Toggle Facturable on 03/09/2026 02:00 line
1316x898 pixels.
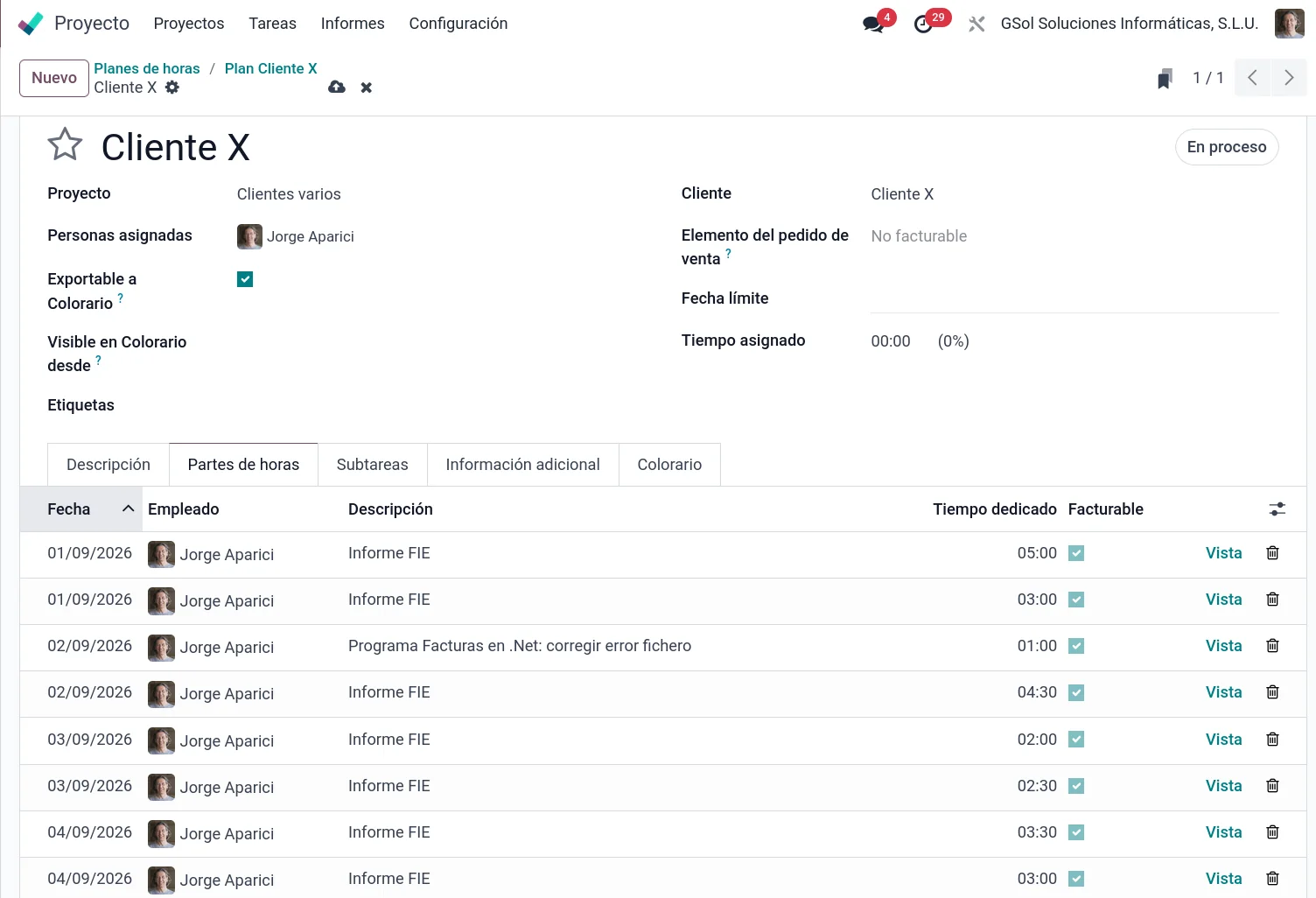coord(1076,740)
